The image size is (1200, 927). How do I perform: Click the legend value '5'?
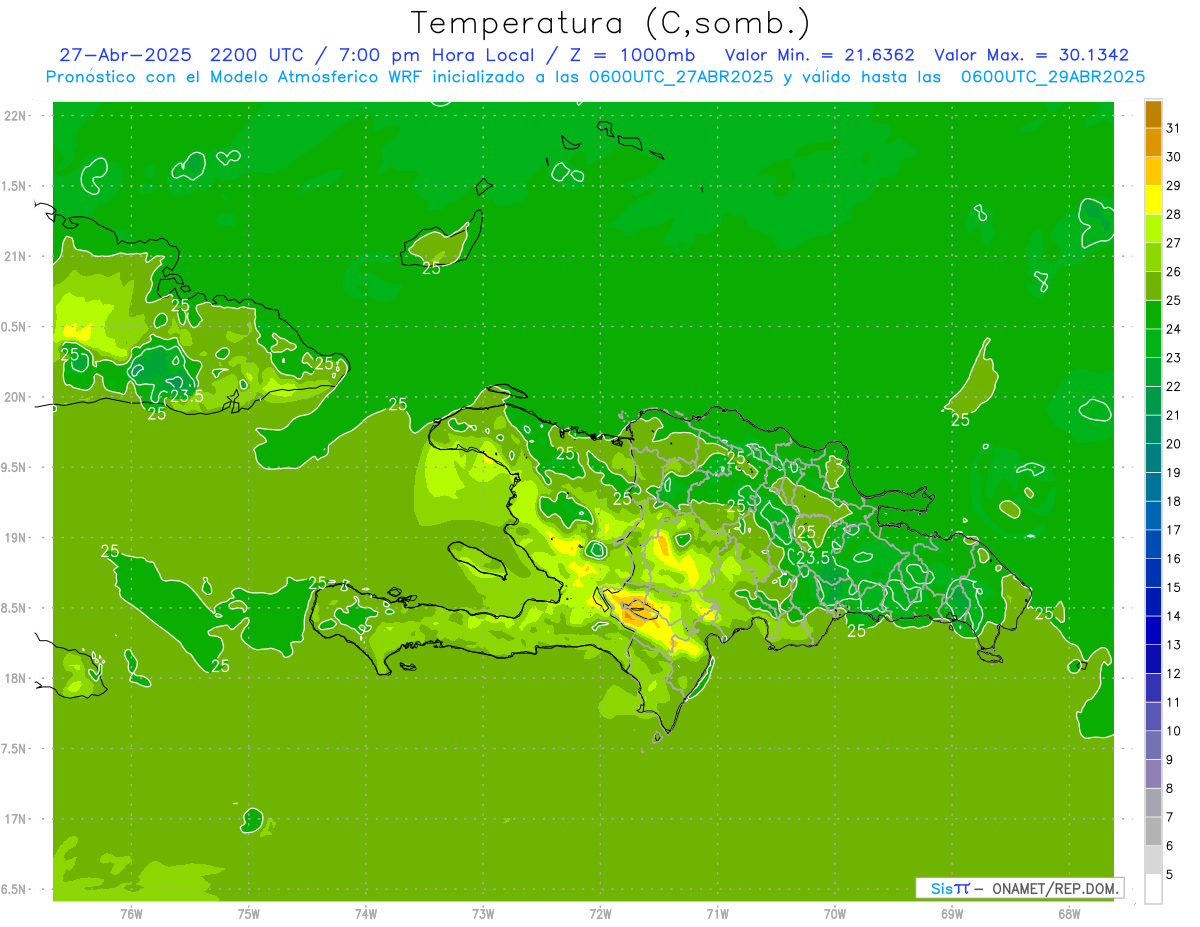[x=1170, y=875]
